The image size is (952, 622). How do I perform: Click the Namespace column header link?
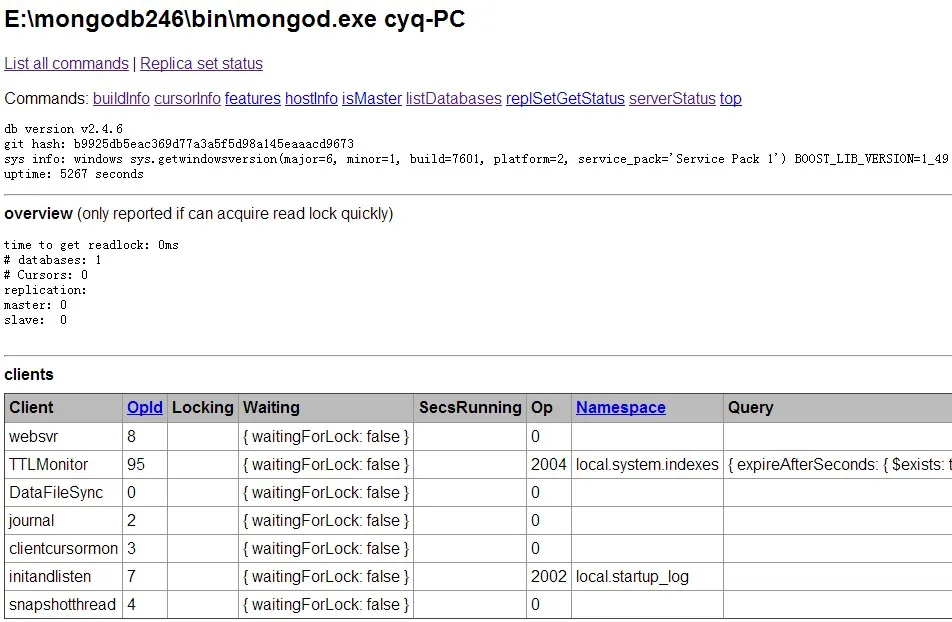click(x=620, y=408)
